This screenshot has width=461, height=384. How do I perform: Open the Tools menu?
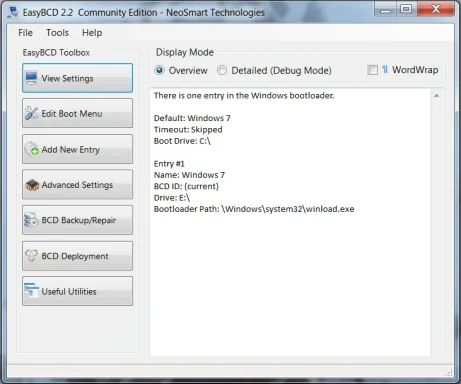(x=57, y=33)
